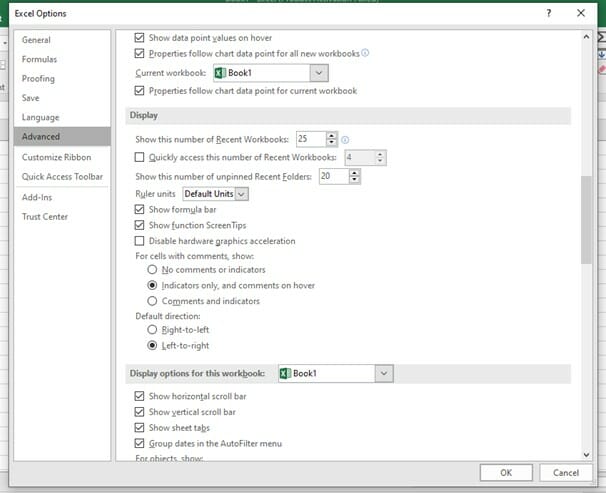Toggle Show data point values on hover

coord(139,38)
